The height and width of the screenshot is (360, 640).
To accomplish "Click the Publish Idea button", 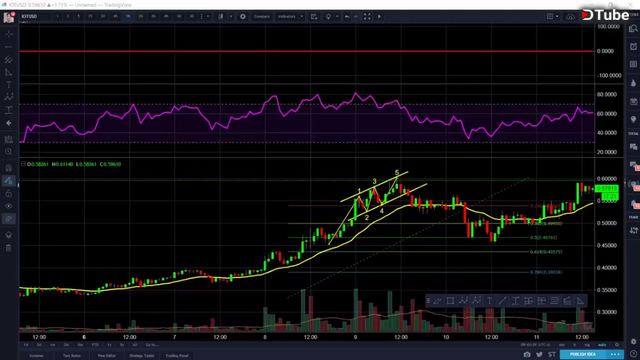I will (583, 354).
